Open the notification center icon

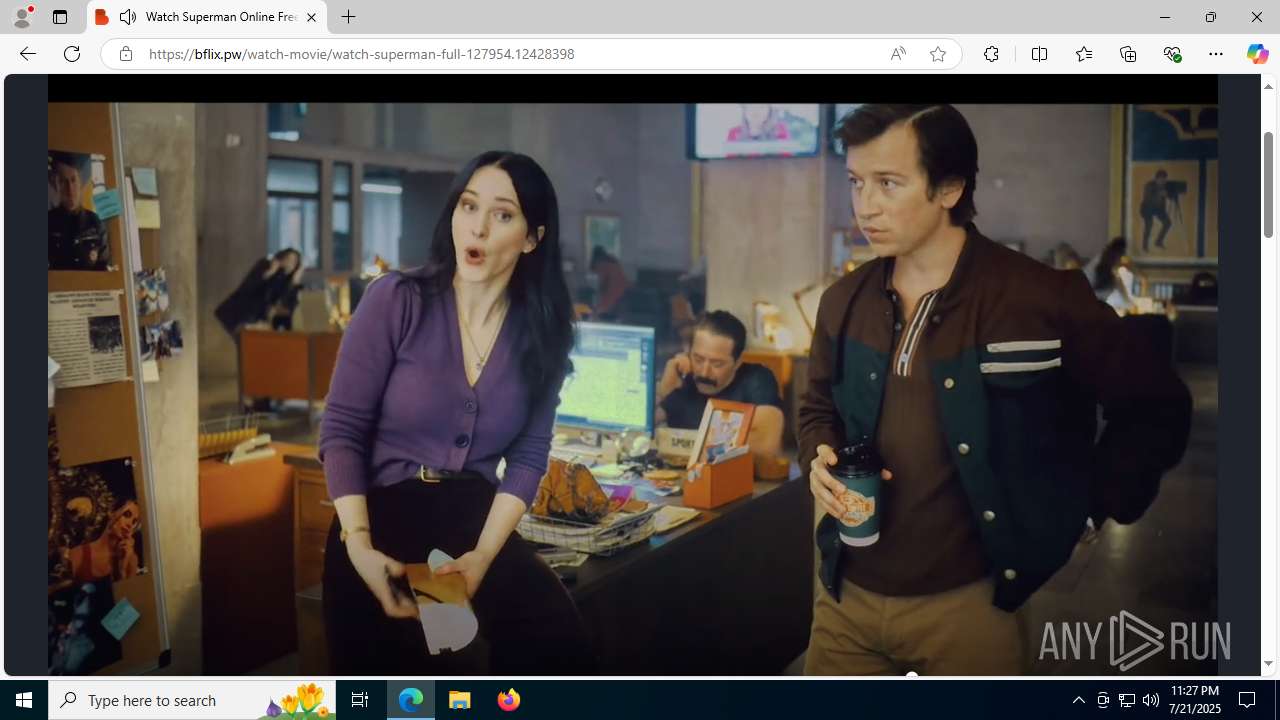tap(1247, 700)
